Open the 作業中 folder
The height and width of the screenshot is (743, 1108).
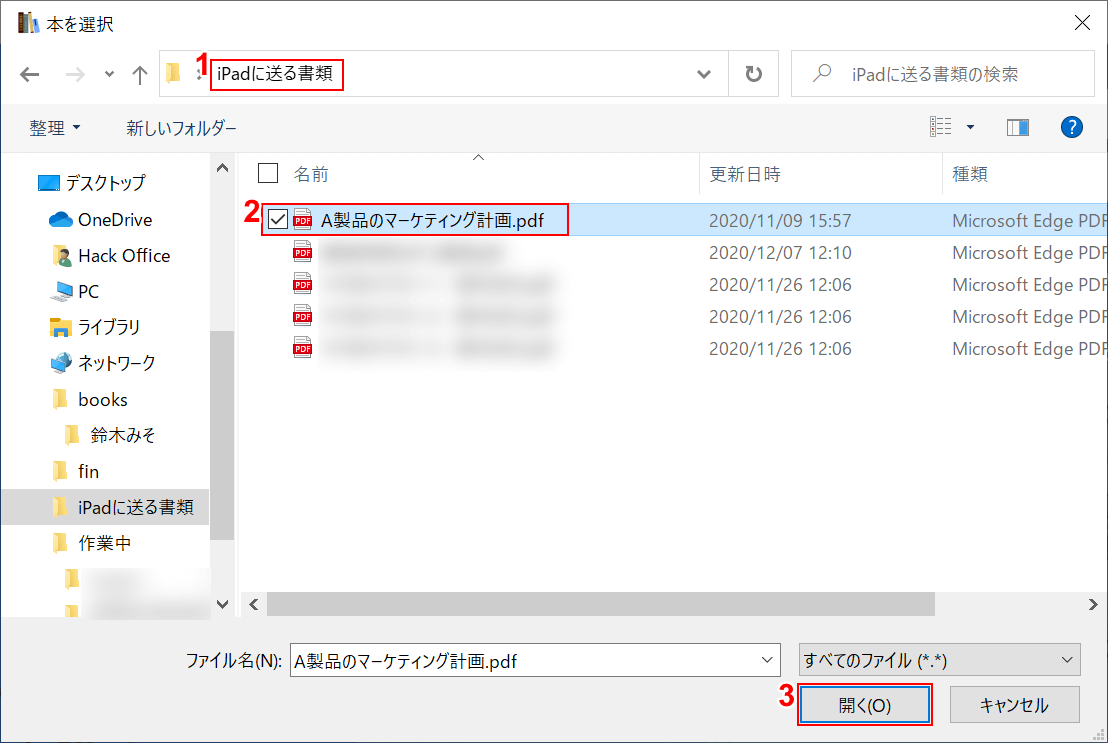point(105,543)
